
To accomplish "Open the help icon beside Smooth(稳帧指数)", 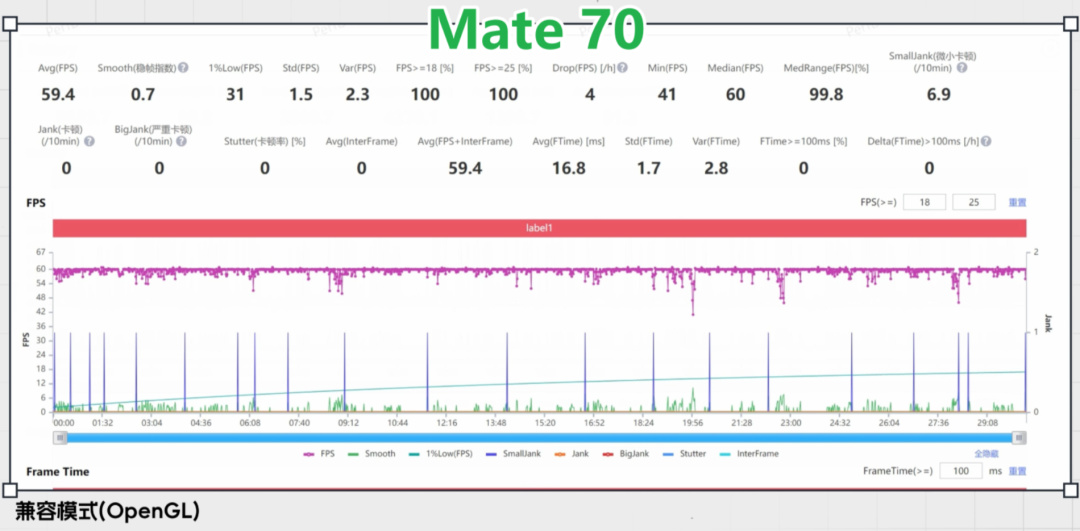I will [x=183, y=68].
